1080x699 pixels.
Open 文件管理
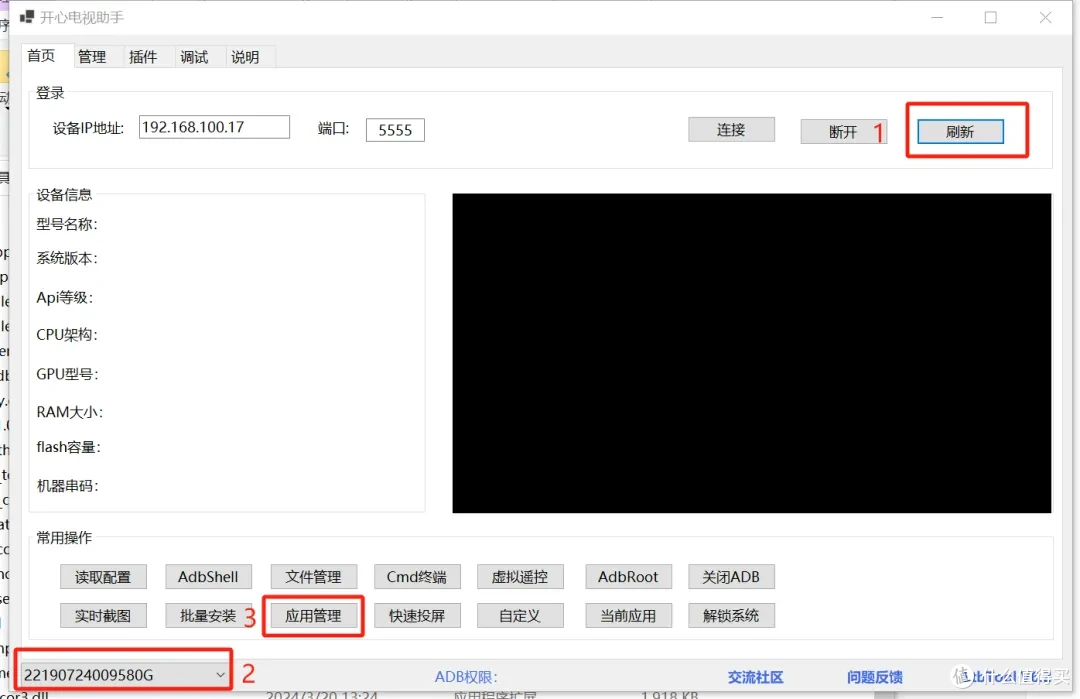point(313,577)
